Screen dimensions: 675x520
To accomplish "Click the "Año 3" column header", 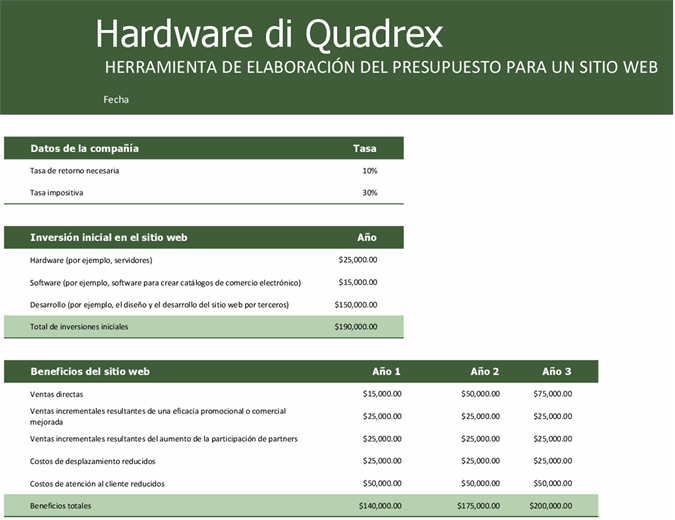I will 557,371.
